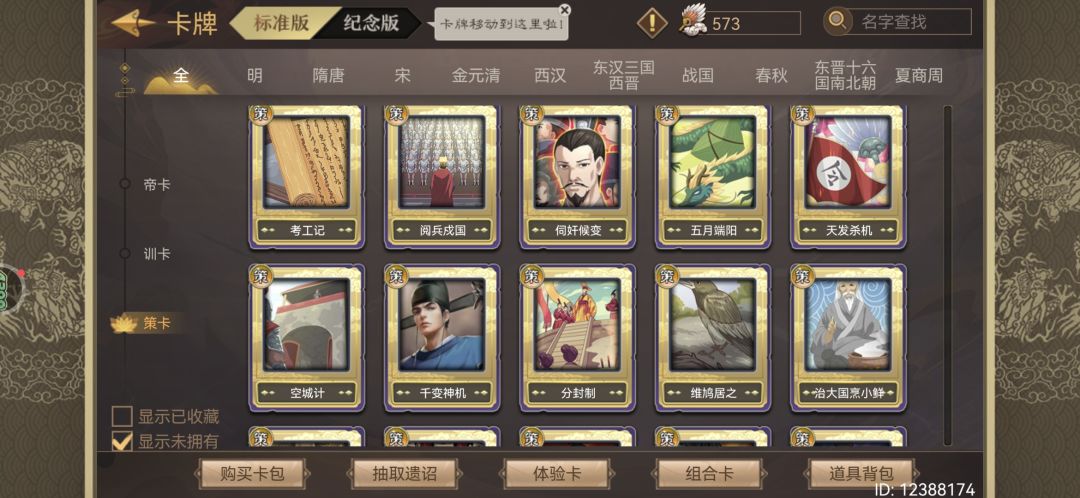Image resolution: width=1080 pixels, height=498 pixels.
Task: Choose the 训卡 category in sidebar
Action: [x=156, y=254]
